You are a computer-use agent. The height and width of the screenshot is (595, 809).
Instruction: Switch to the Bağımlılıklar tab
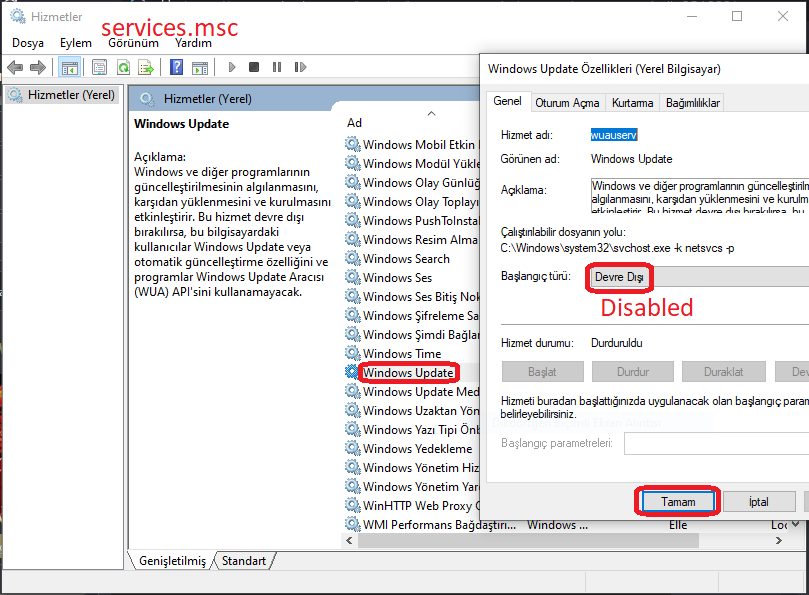coord(692,103)
